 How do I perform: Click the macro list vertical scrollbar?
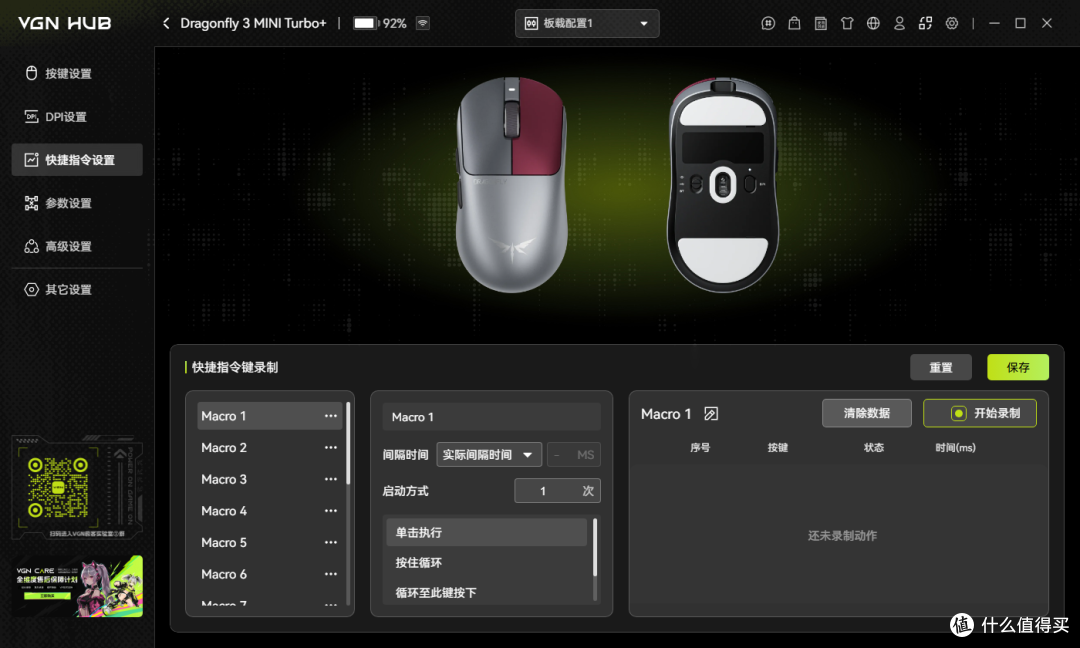click(x=348, y=444)
